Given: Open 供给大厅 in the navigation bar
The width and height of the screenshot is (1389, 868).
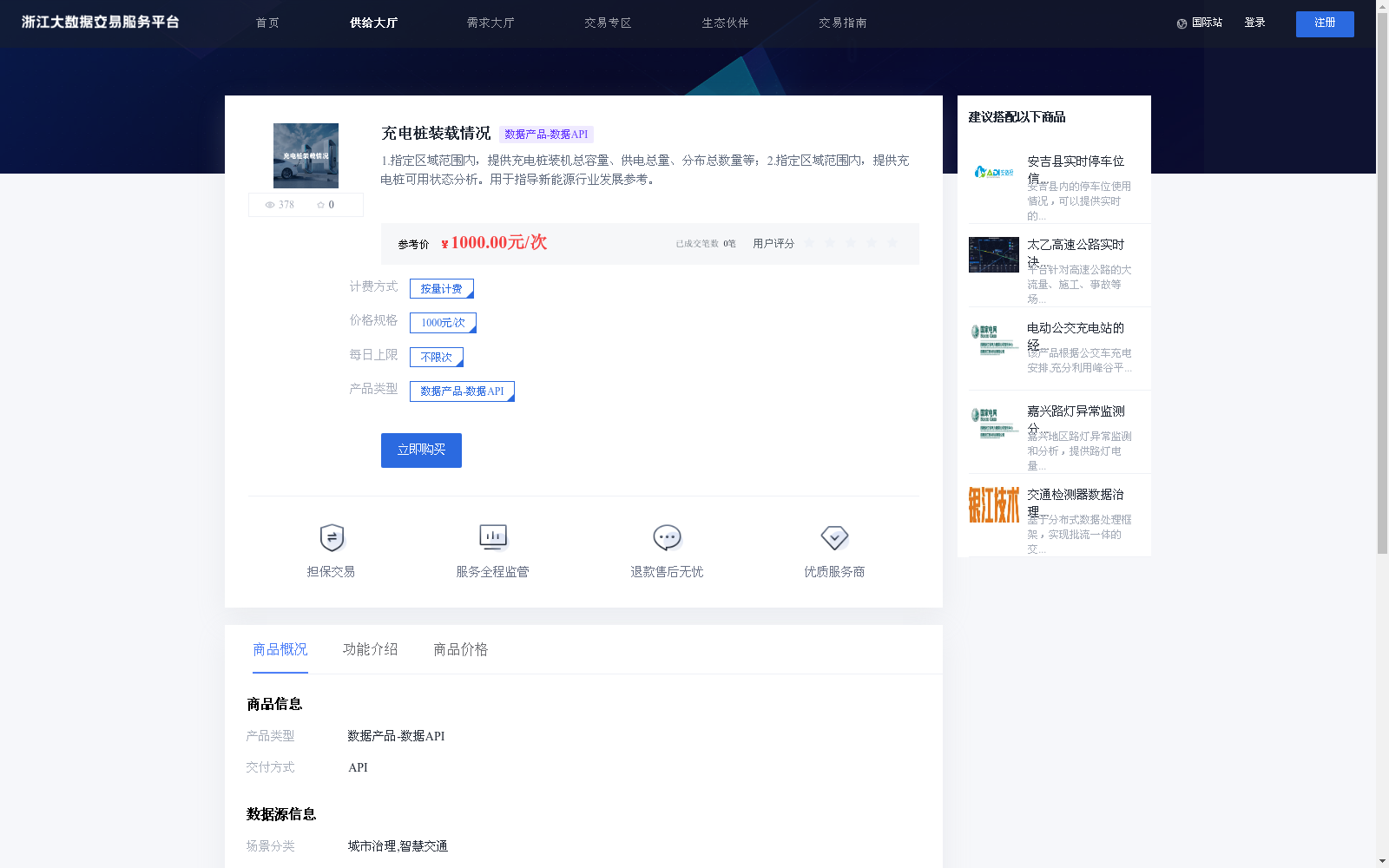Looking at the screenshot, I should [x=373, y=23].
